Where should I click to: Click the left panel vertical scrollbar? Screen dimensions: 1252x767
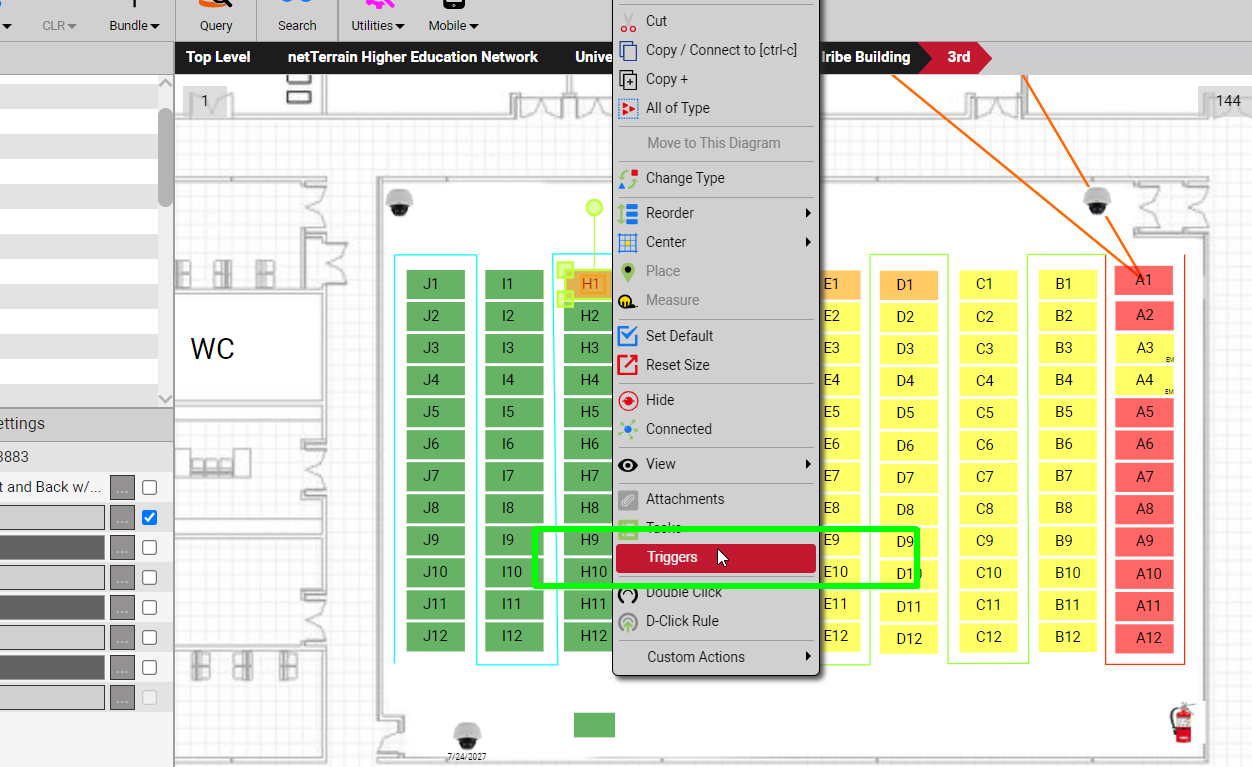coord(165,157)
